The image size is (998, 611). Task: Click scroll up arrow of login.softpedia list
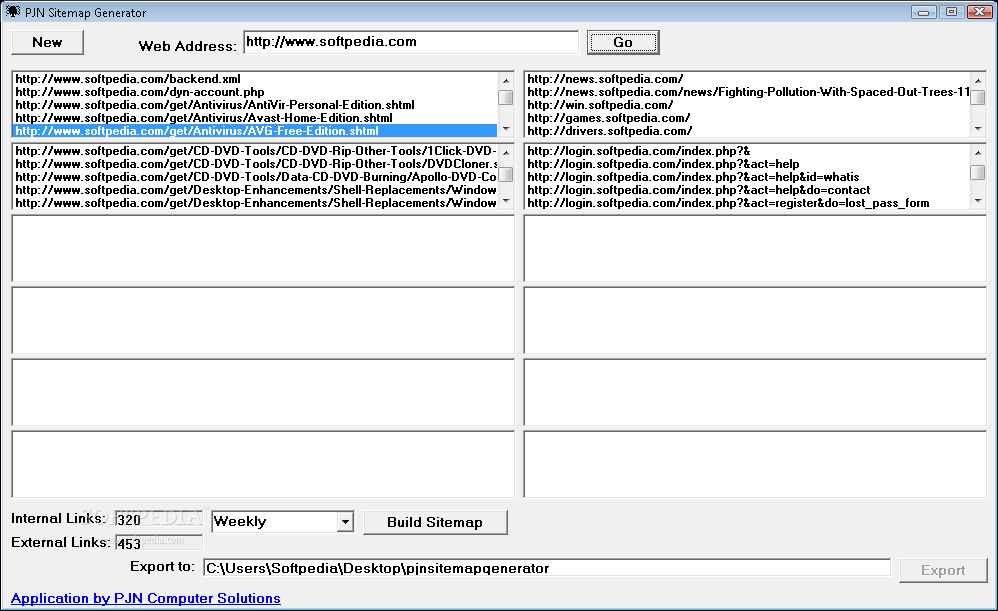pyautogui.click(x=978, y=152)
